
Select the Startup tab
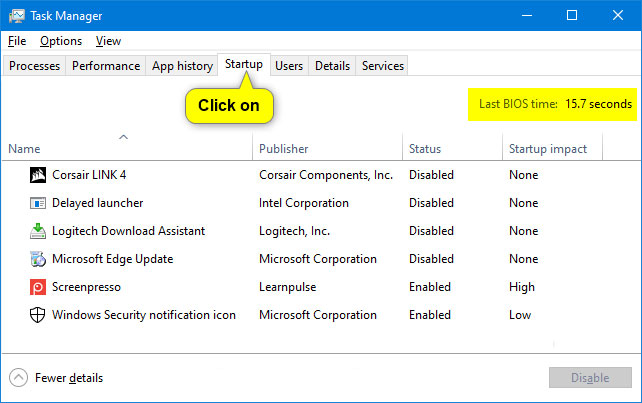[244, 64]
